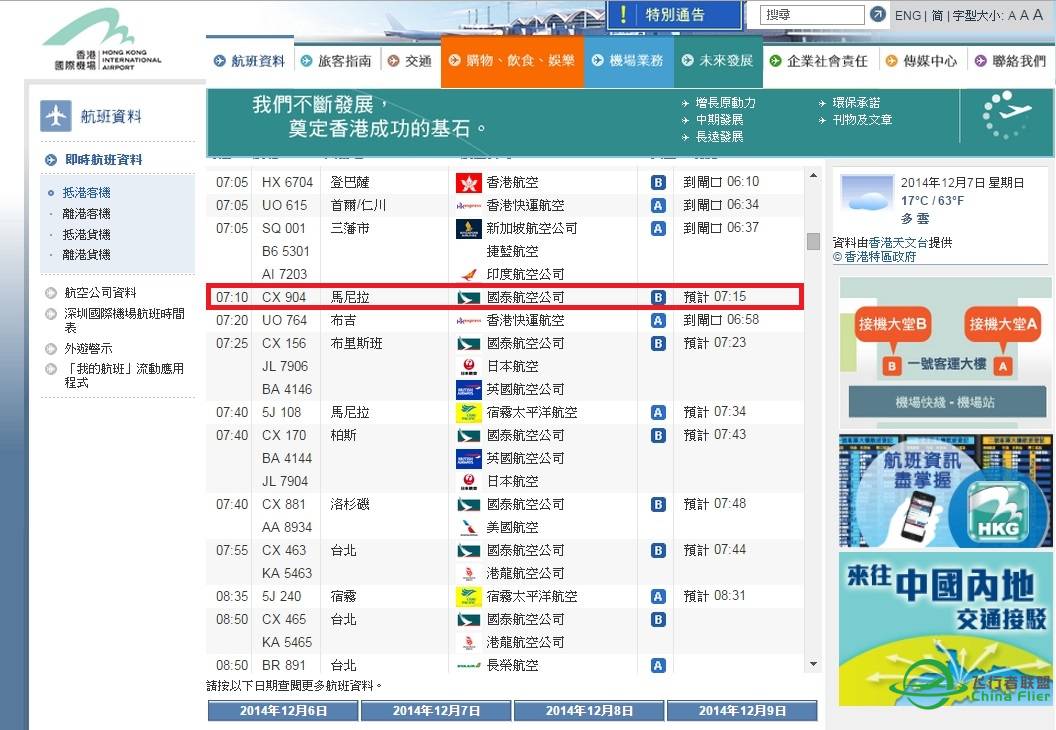Click EVA Air logo for BR 891
1056x730 pixels.
pyautogui.click(x=468, y=665)
